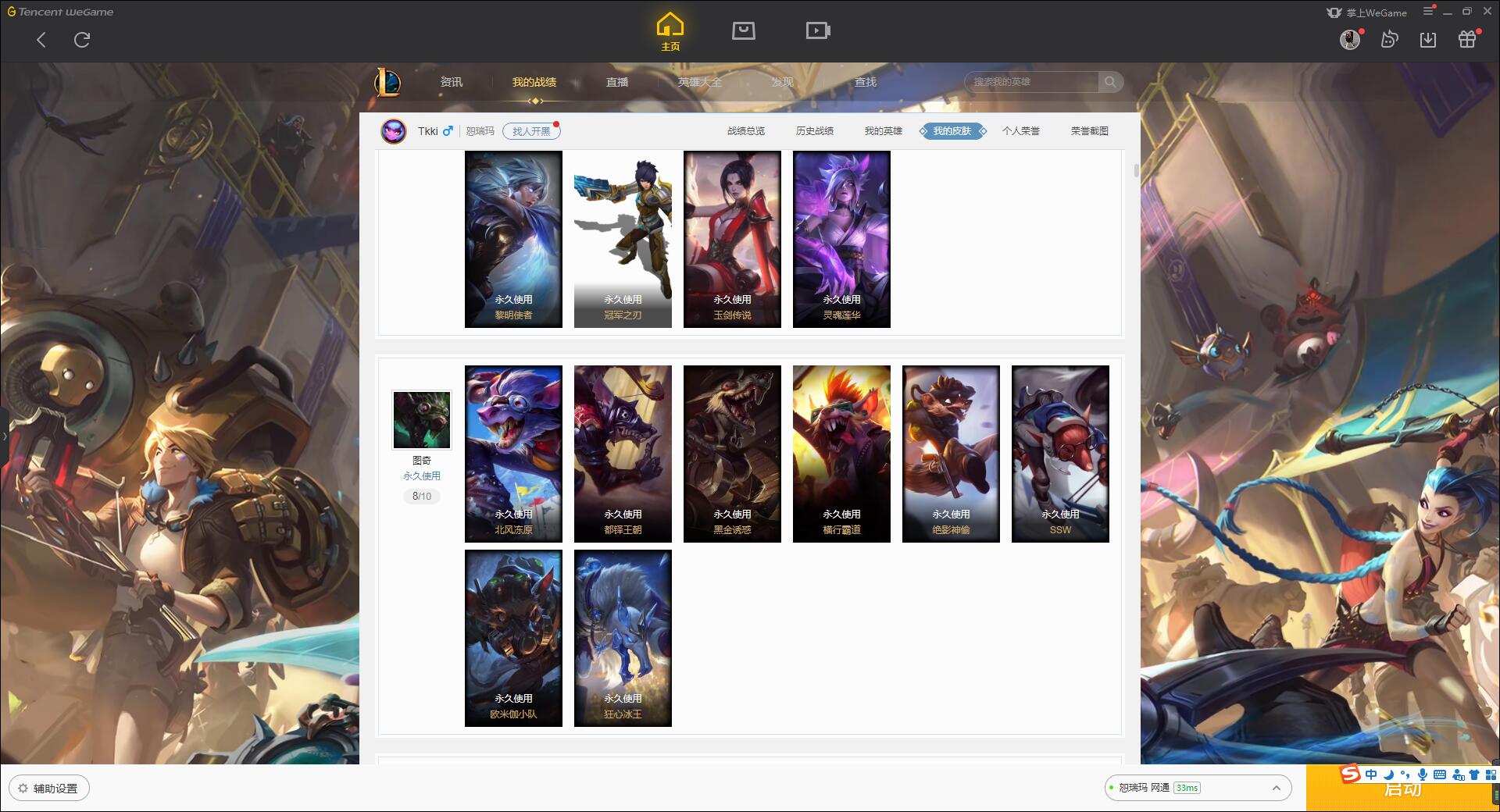Click the search magnifier button
Image resolution: width=1500 pixels, height=812 pixels.
(1110, 82)
